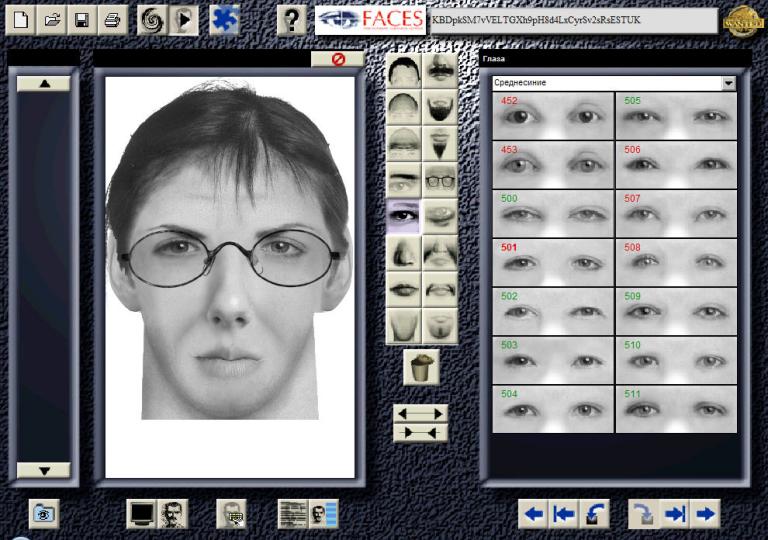Image resolution: width=768 pixels, height=540 pixels.
Task: Click the red prohibition sign button
Action: point(338,60)
